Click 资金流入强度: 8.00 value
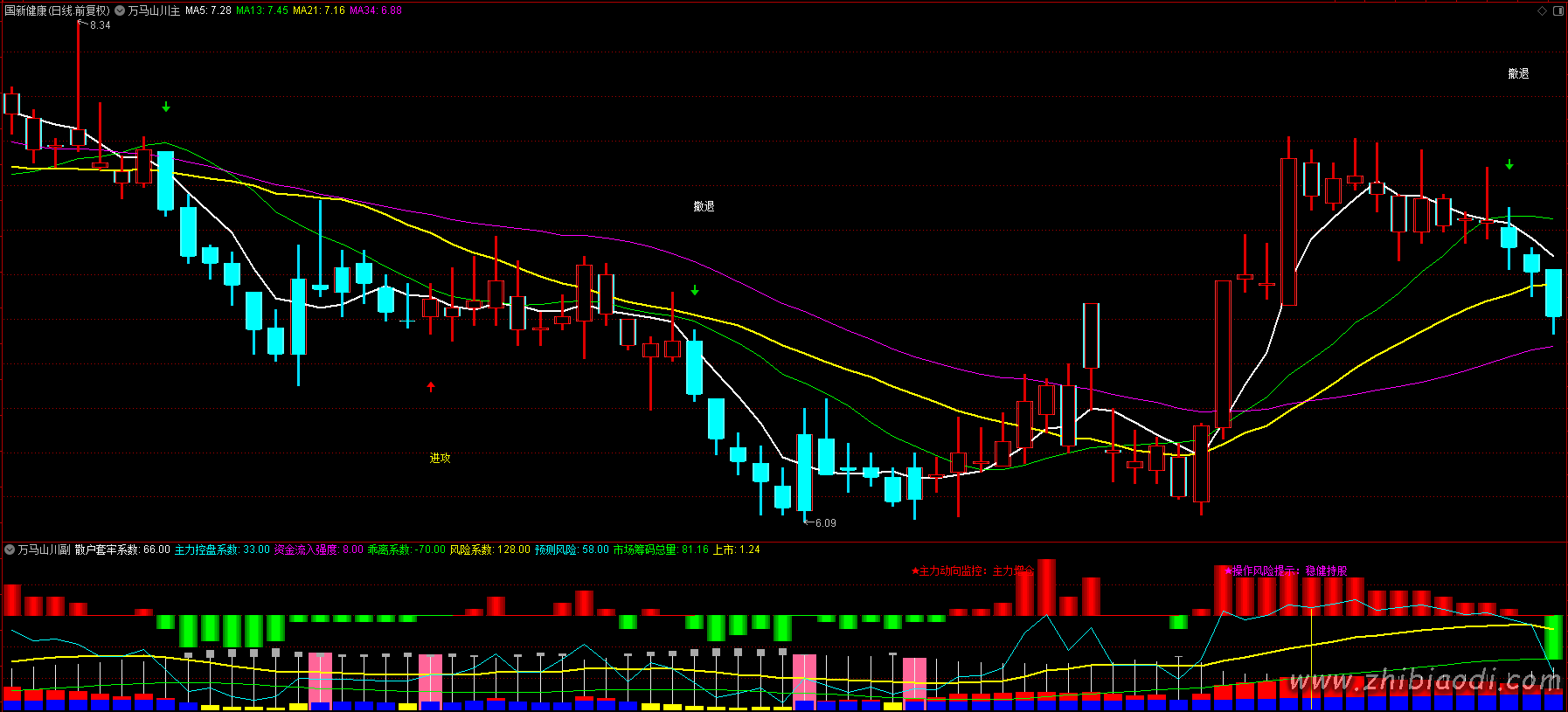Screen dimensions: 1568x712 [319, 550]
